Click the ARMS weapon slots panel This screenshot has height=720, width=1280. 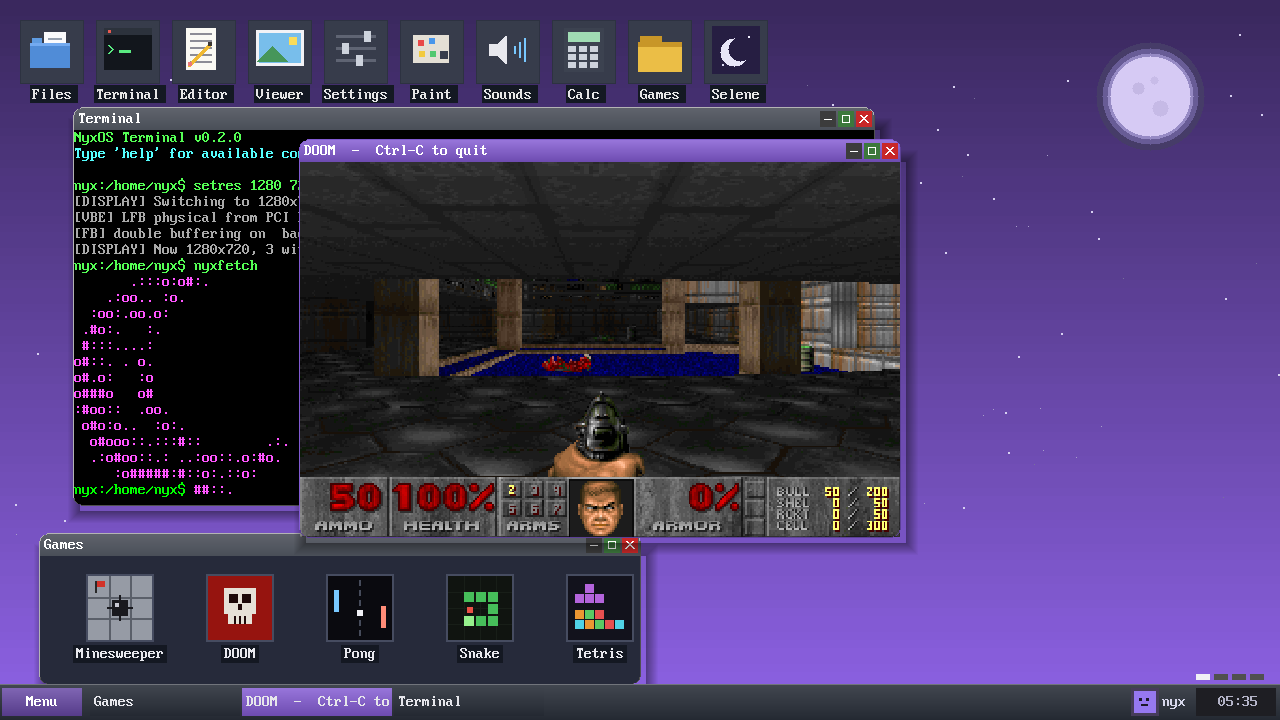pos(533,507)
